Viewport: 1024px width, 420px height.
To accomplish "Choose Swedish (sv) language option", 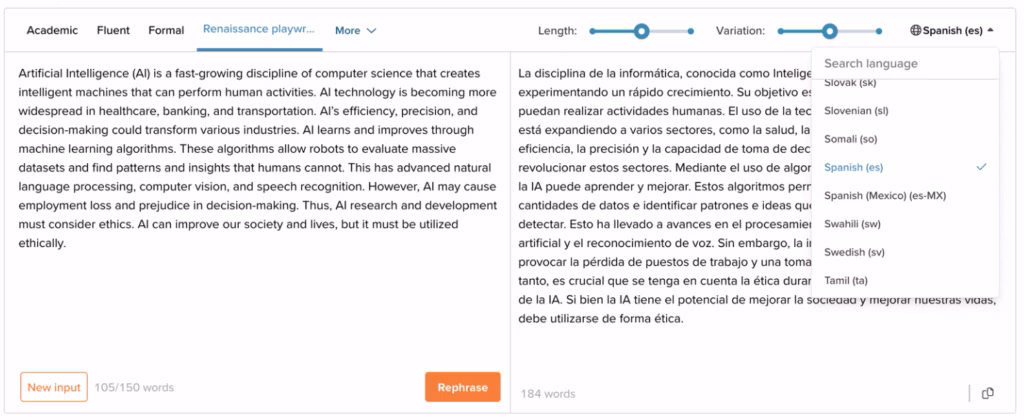I will 857,253.
